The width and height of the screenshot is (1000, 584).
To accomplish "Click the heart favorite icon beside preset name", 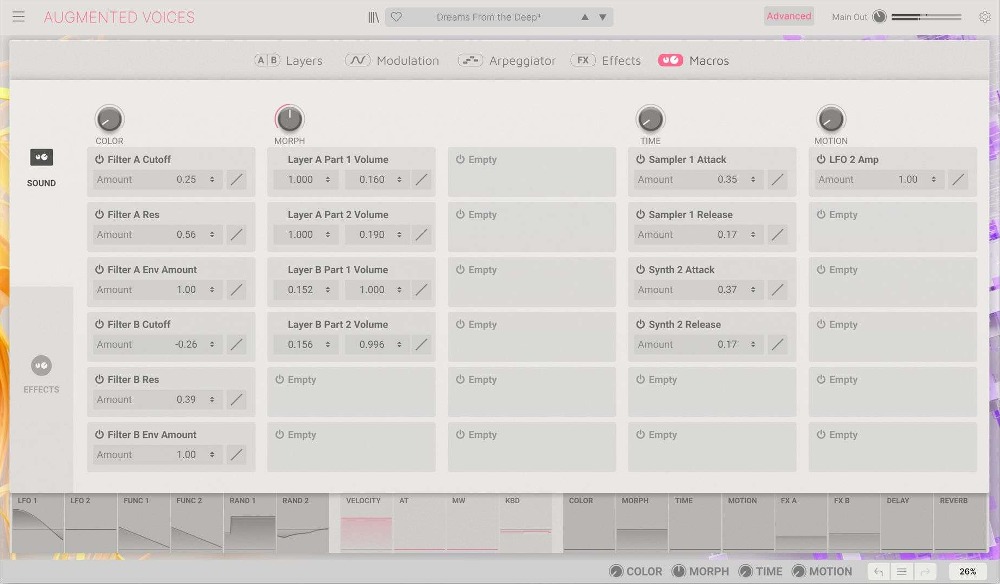I will point(397,16).
